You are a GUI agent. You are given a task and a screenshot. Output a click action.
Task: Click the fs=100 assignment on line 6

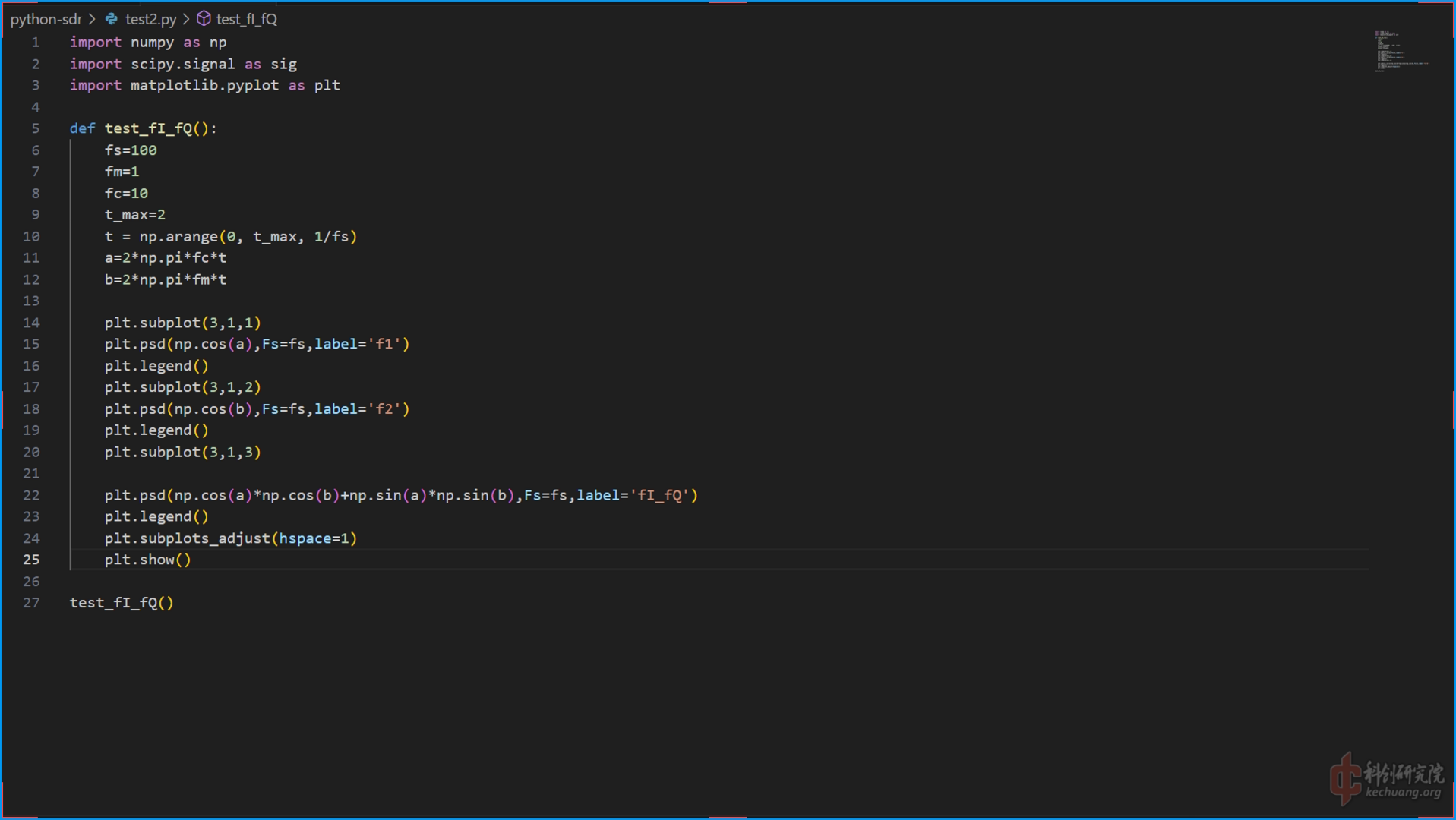(131, 150)
